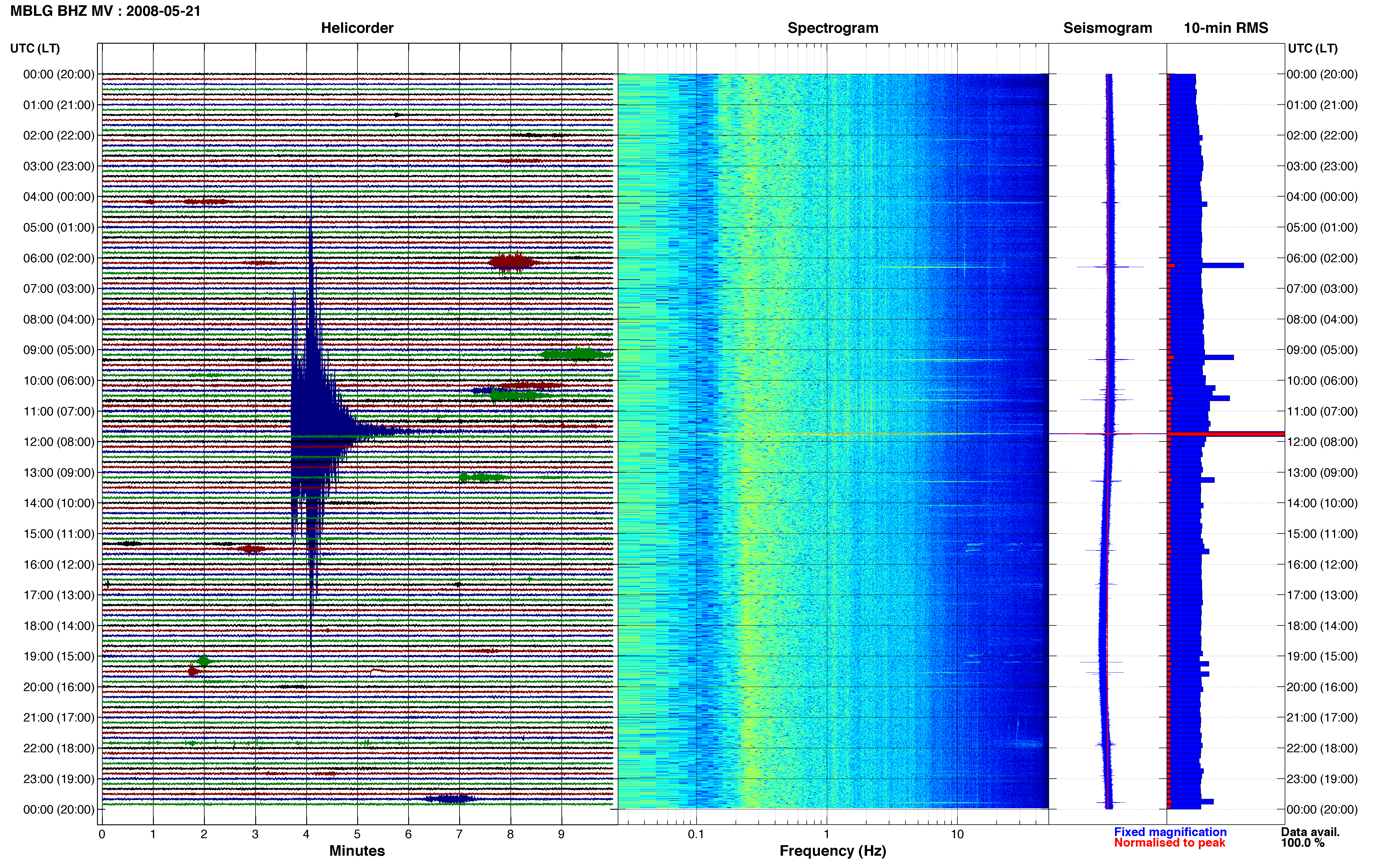Click left time label '08:00 (04:00)'
Viewport: 1389px width, 868px height.
tap(59, 319)
